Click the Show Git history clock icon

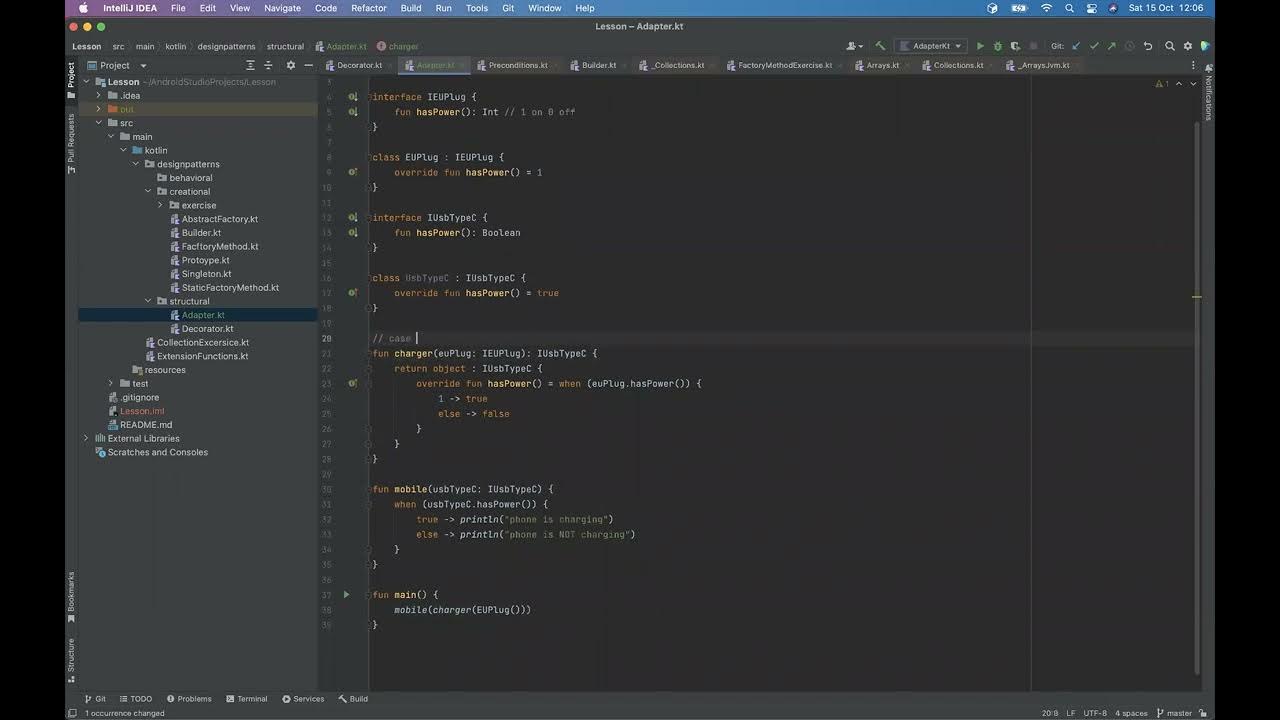coord(1129,46)
